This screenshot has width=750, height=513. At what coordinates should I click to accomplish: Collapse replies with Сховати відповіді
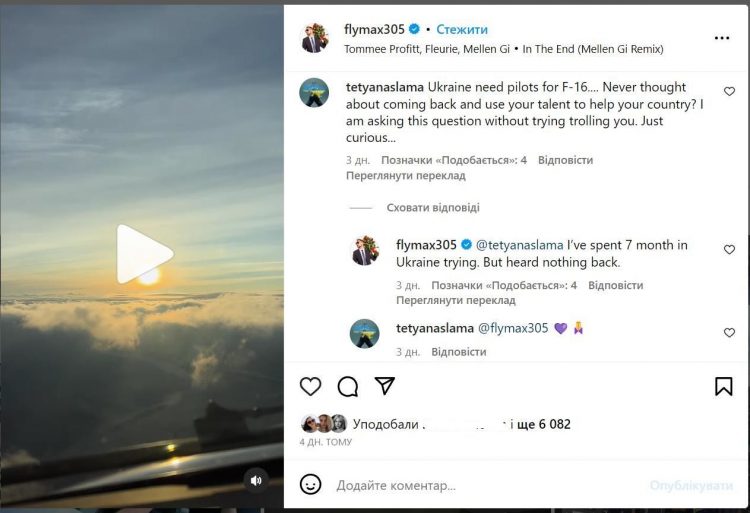[433, 208]
